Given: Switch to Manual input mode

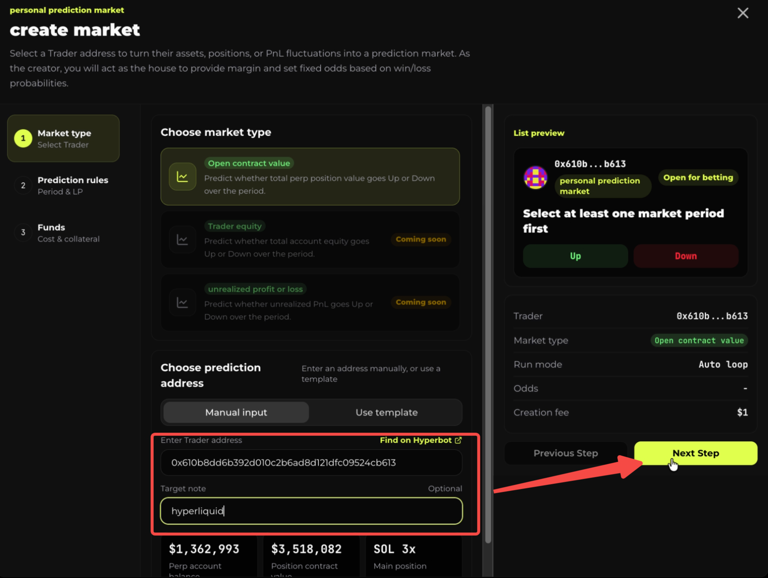Looking at the screenshot, I should [x=236, y=412].
